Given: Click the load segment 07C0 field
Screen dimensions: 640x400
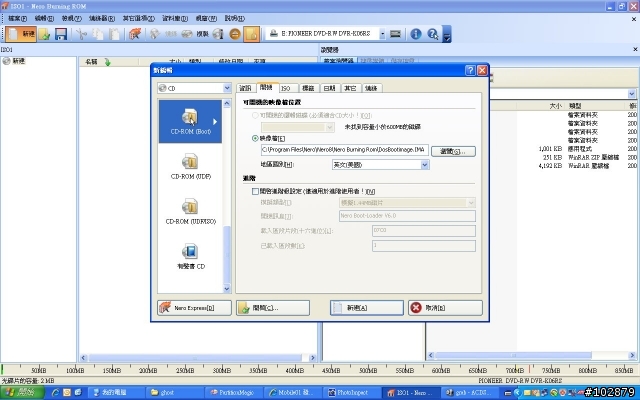Looking at the screenshot, I should [x=424, y=231].
